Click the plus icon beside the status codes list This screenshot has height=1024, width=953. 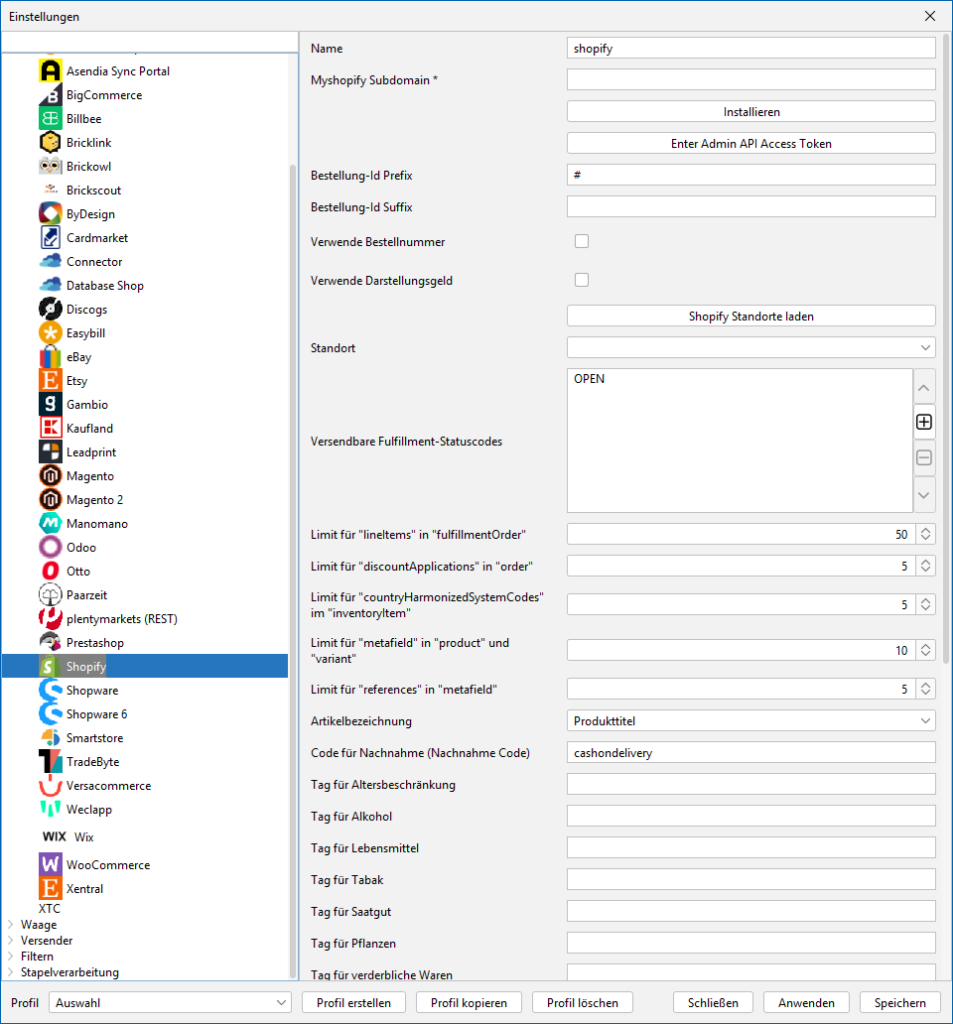tap(924, 423)
